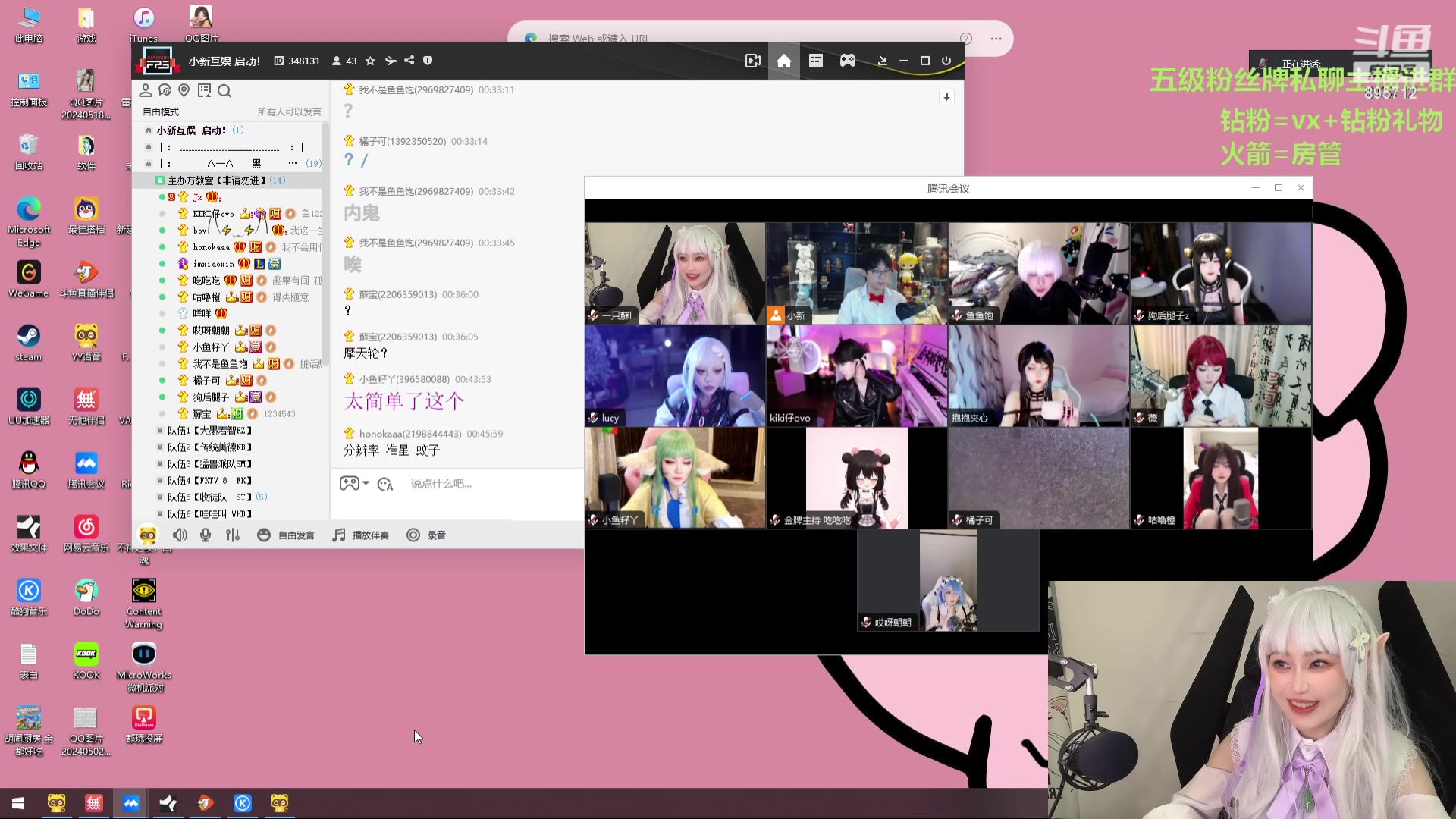Viewport: 1456px width, 819px height.
Task: Toggle speaker mute in bottom bar
Action: (x=180, y=535)
